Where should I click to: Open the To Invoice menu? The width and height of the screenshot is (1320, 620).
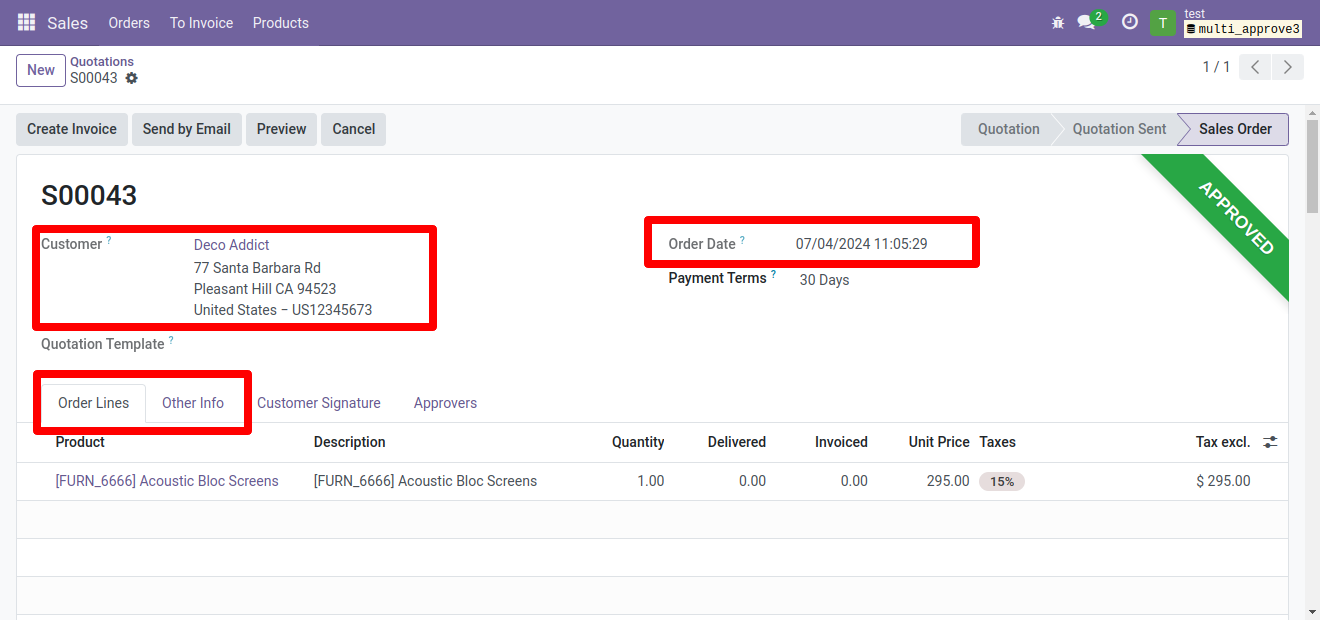pos(201,23)
